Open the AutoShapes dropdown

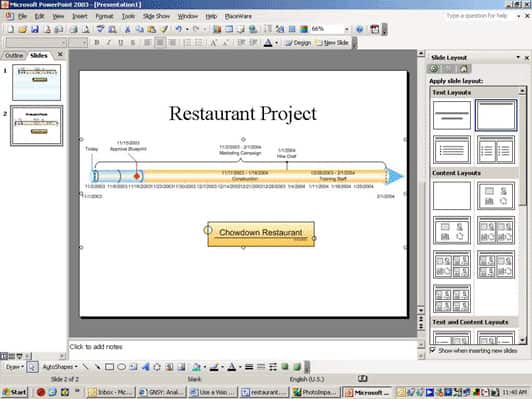60,367
